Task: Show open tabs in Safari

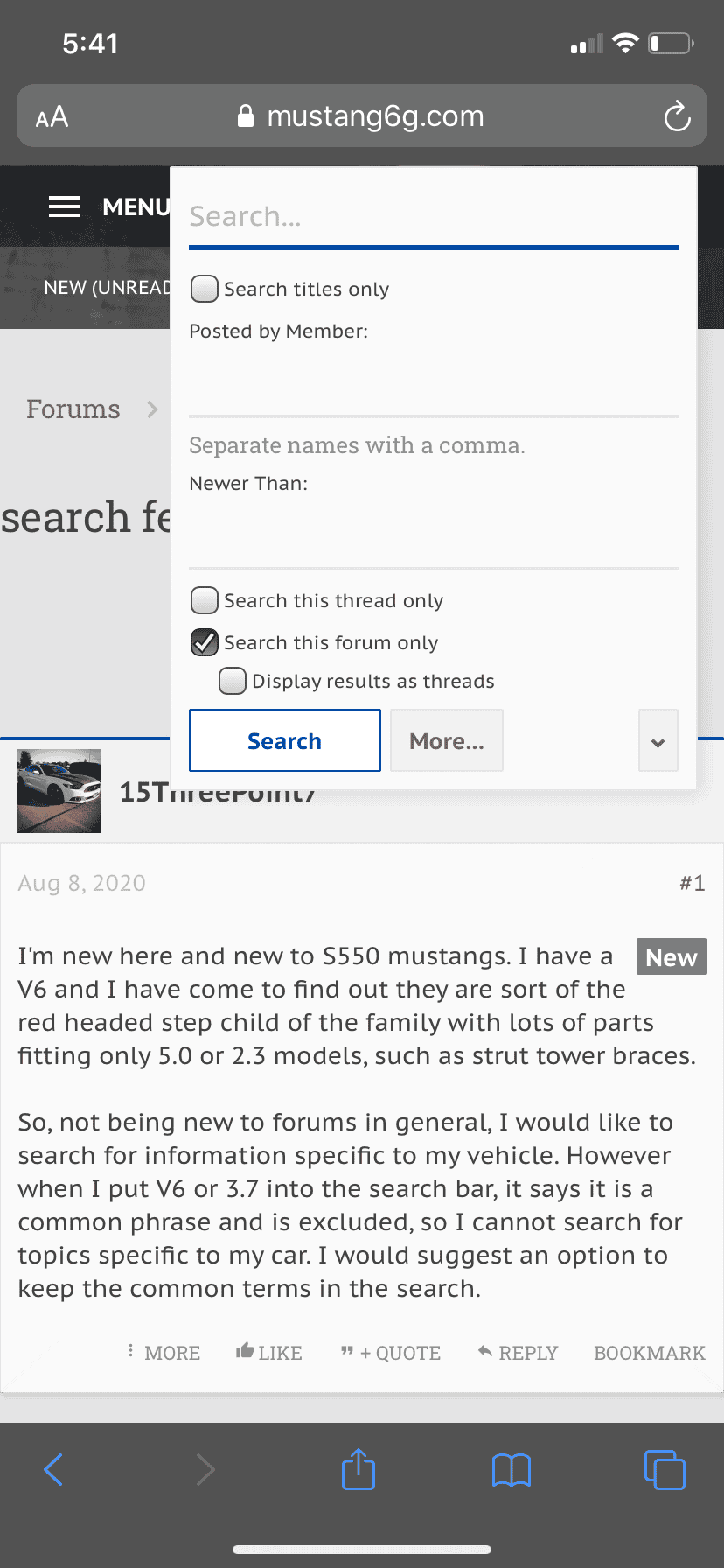Action: coord(665,1469)
